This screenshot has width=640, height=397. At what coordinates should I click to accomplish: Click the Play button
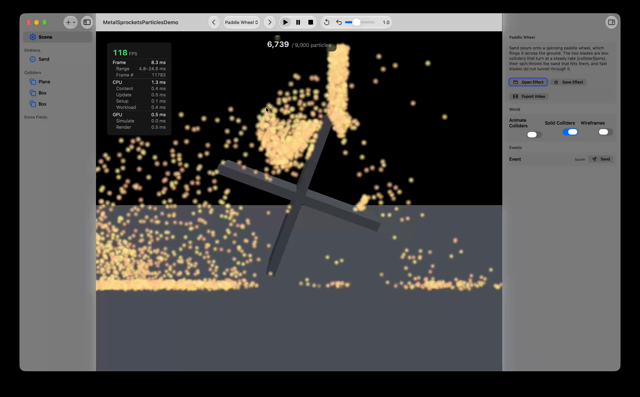tap(285, 22)
